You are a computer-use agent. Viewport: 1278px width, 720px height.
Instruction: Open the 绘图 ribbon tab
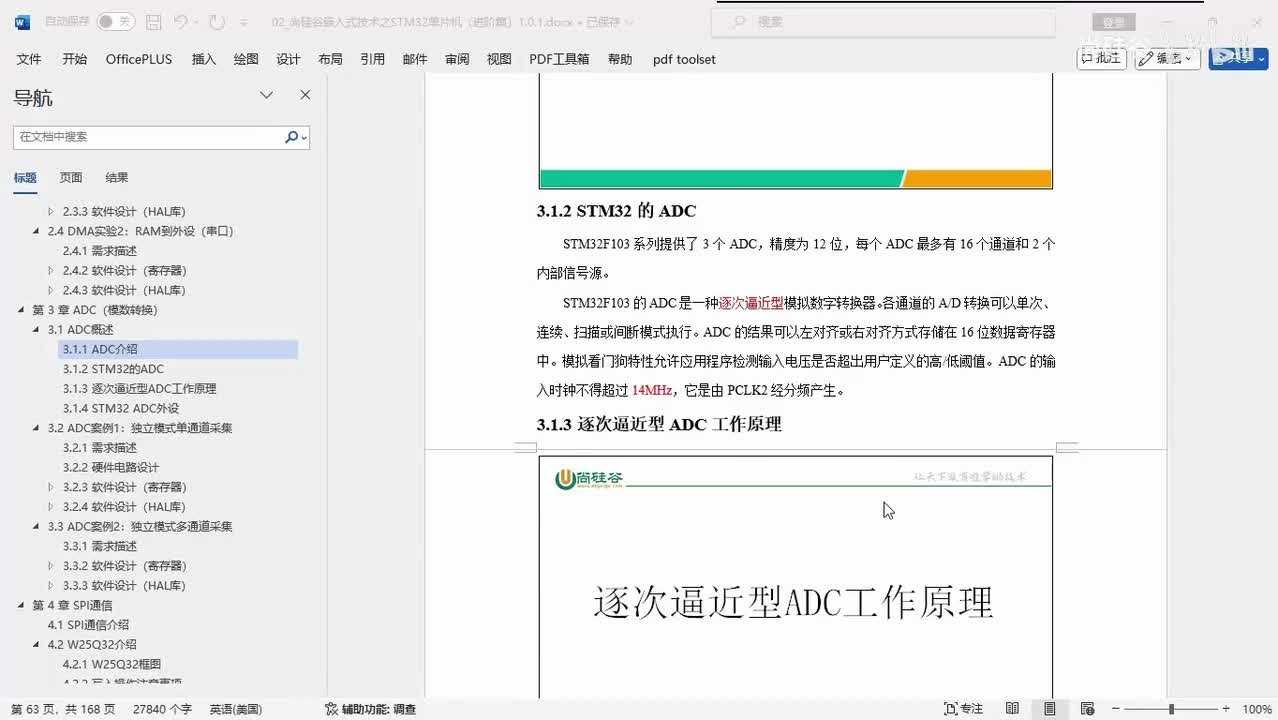click(246, 59)
